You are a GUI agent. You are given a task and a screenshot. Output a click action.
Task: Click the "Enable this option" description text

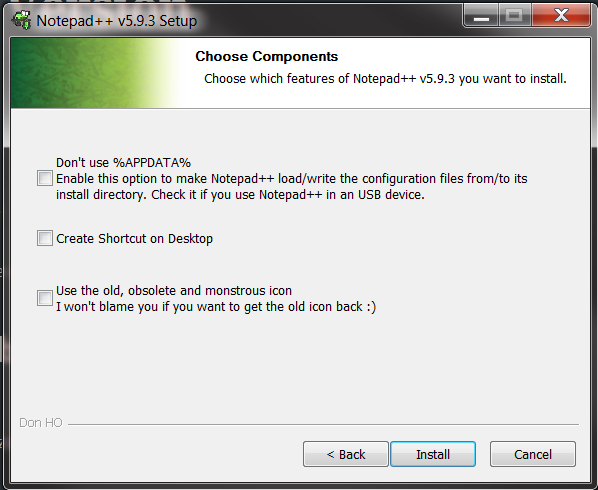(x=292, y=187)
